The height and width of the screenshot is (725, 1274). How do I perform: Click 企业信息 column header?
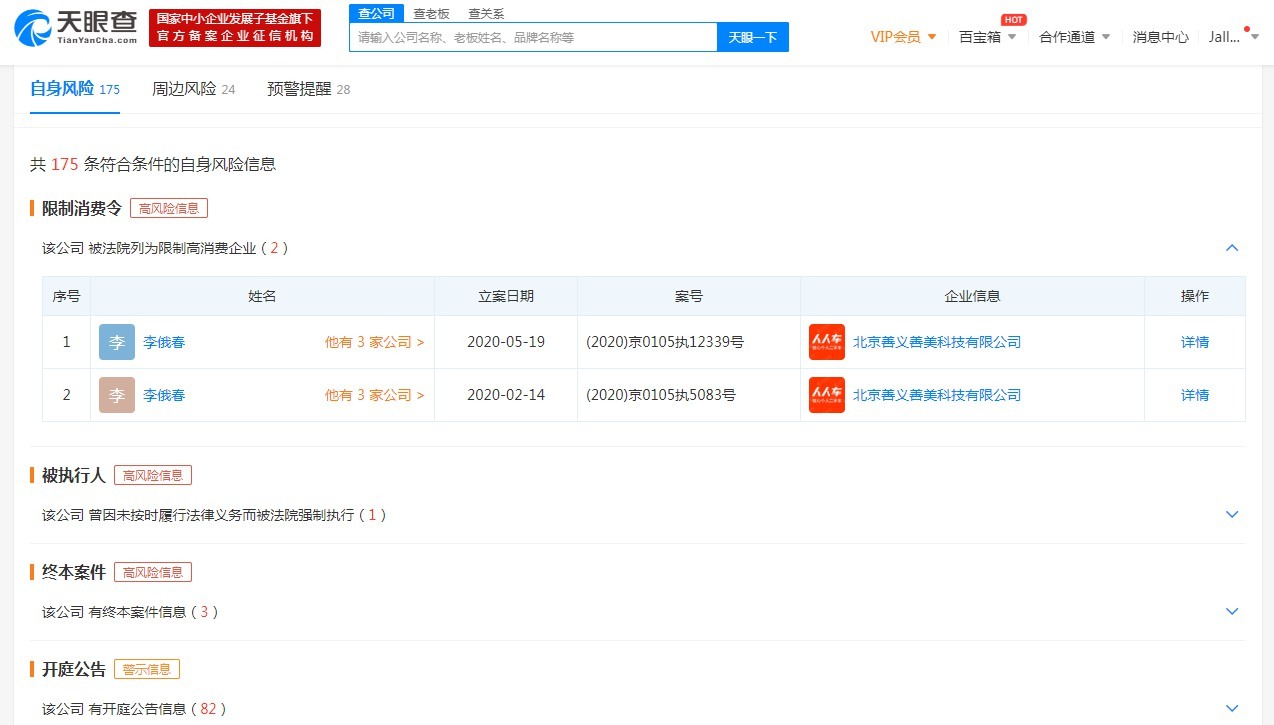coord(973,296)
